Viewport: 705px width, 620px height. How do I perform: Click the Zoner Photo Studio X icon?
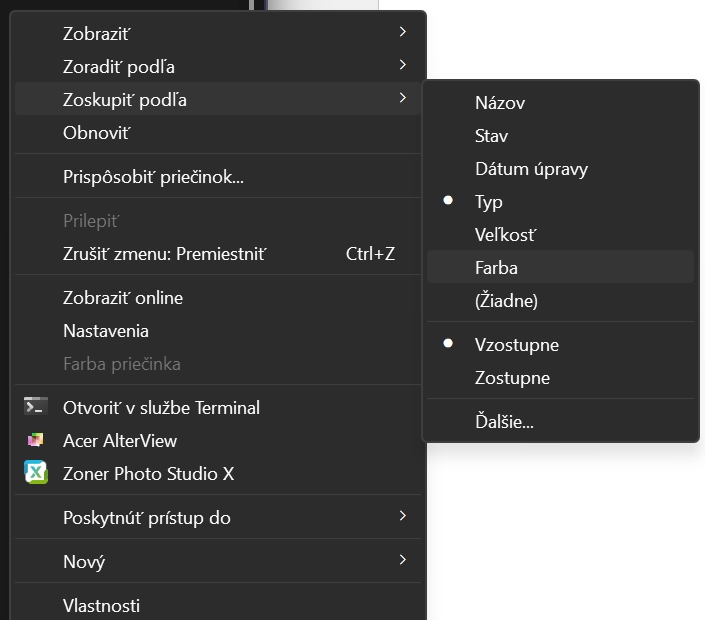point(36,473)
